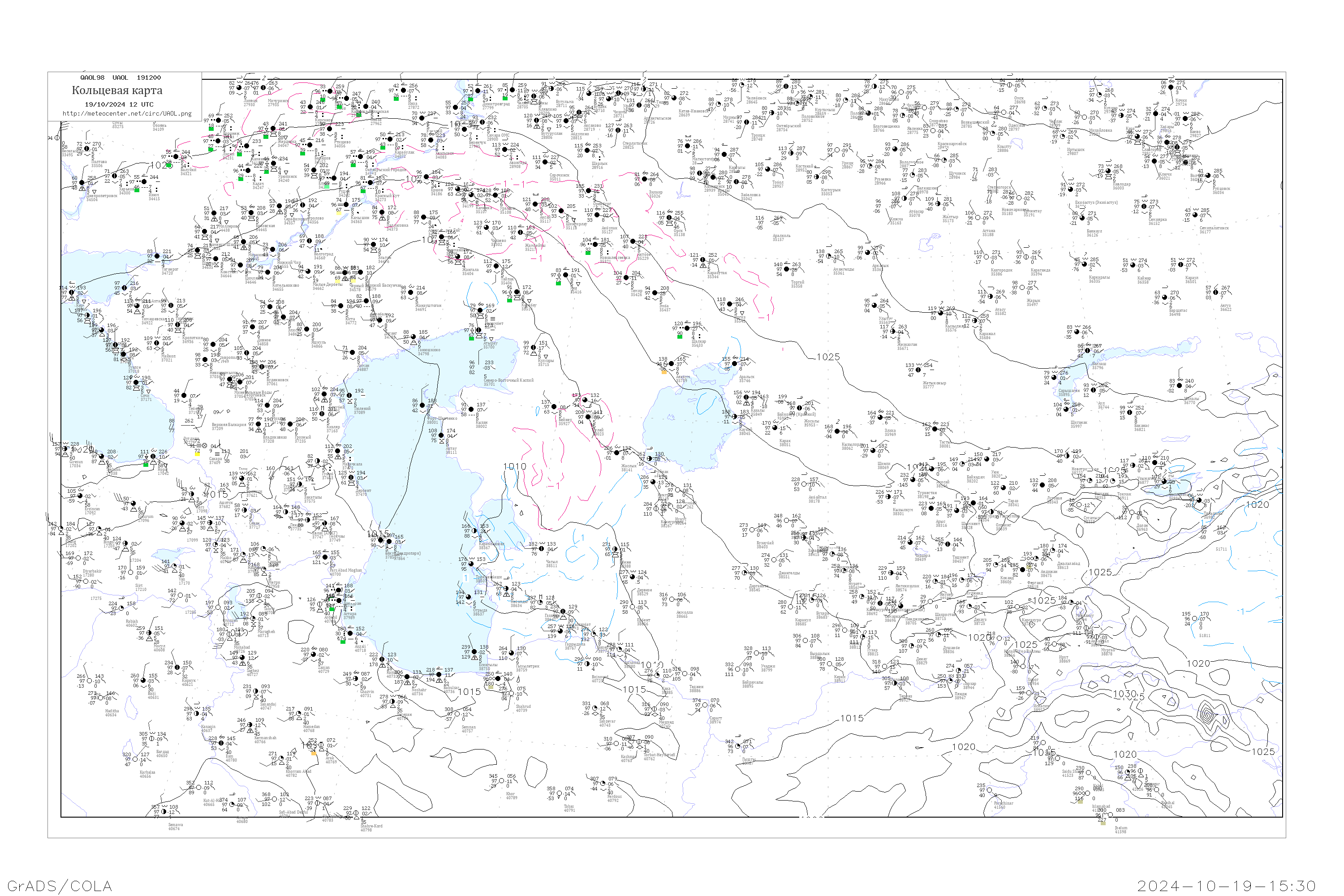Click the Жетыконыр station cloud cover marker
Screen dimensions: 1344x896
point(919,370)
